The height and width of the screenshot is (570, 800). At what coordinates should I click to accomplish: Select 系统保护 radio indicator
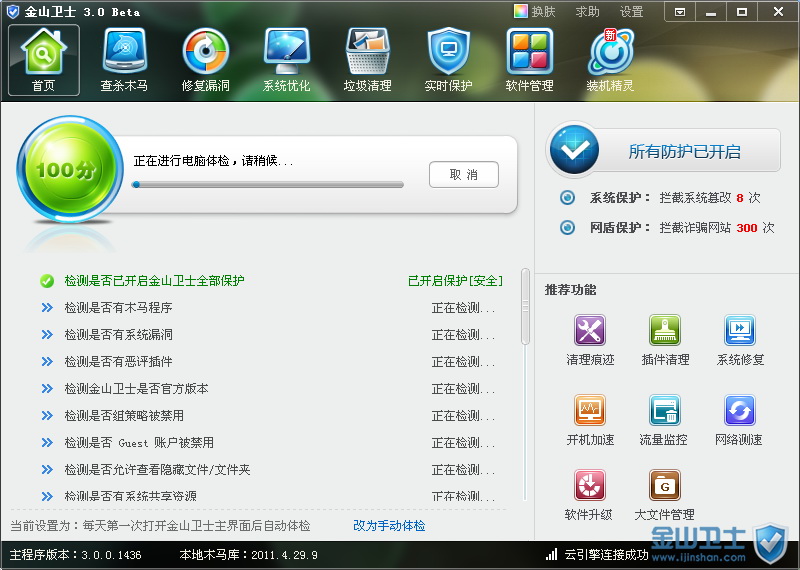tap(567, 197)
